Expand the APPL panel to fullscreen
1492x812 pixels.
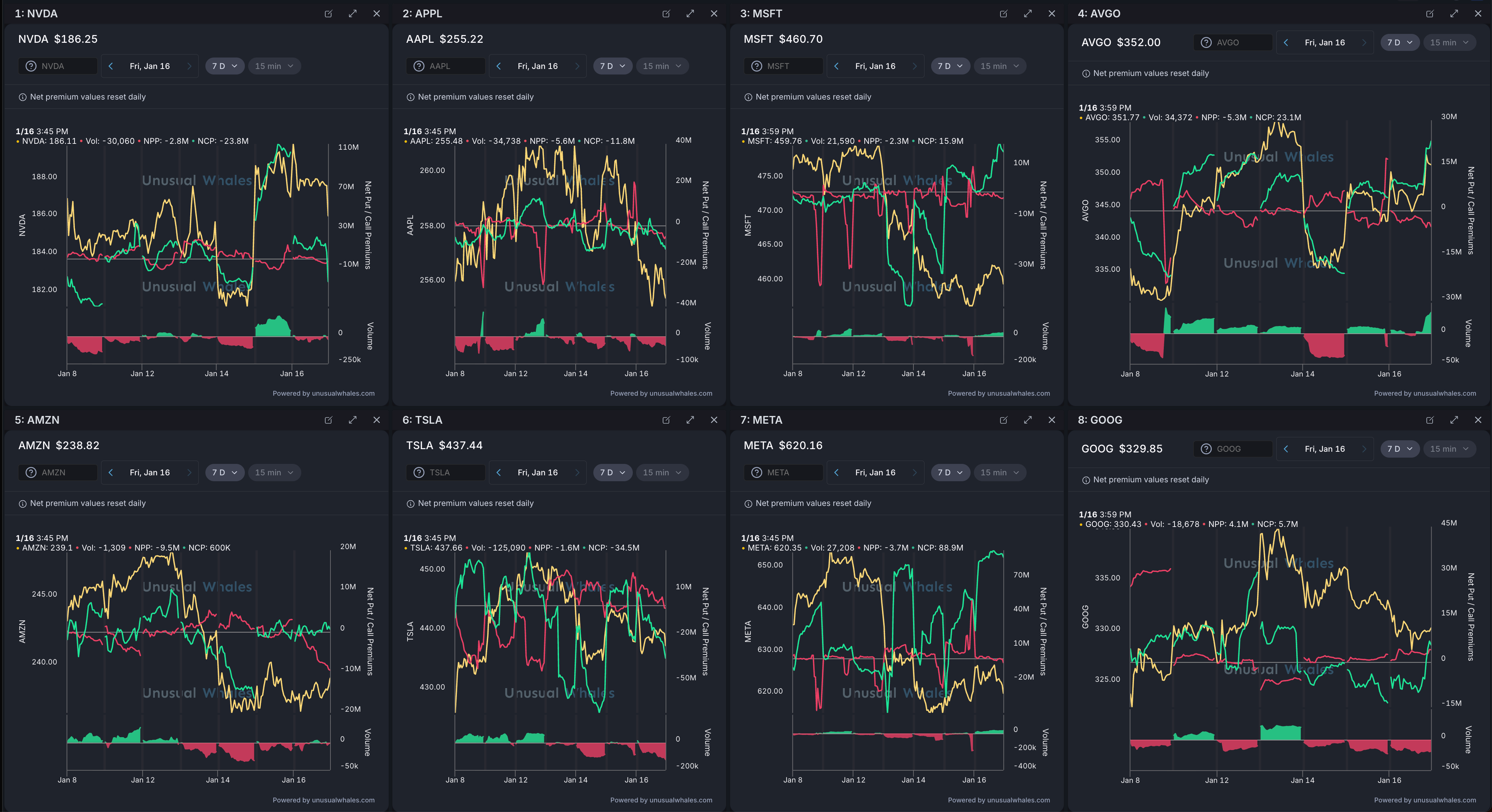coord(690,13)
